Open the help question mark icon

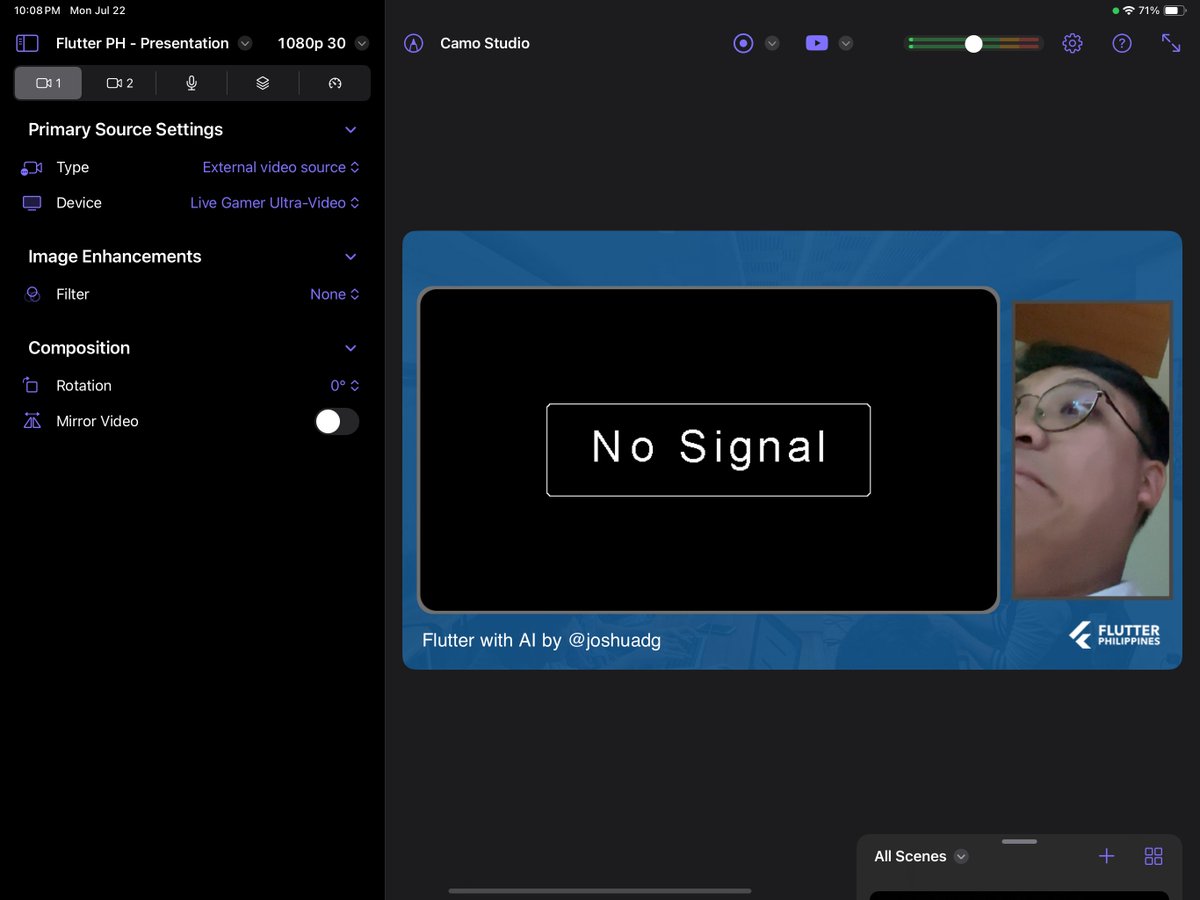(1122, 43)
